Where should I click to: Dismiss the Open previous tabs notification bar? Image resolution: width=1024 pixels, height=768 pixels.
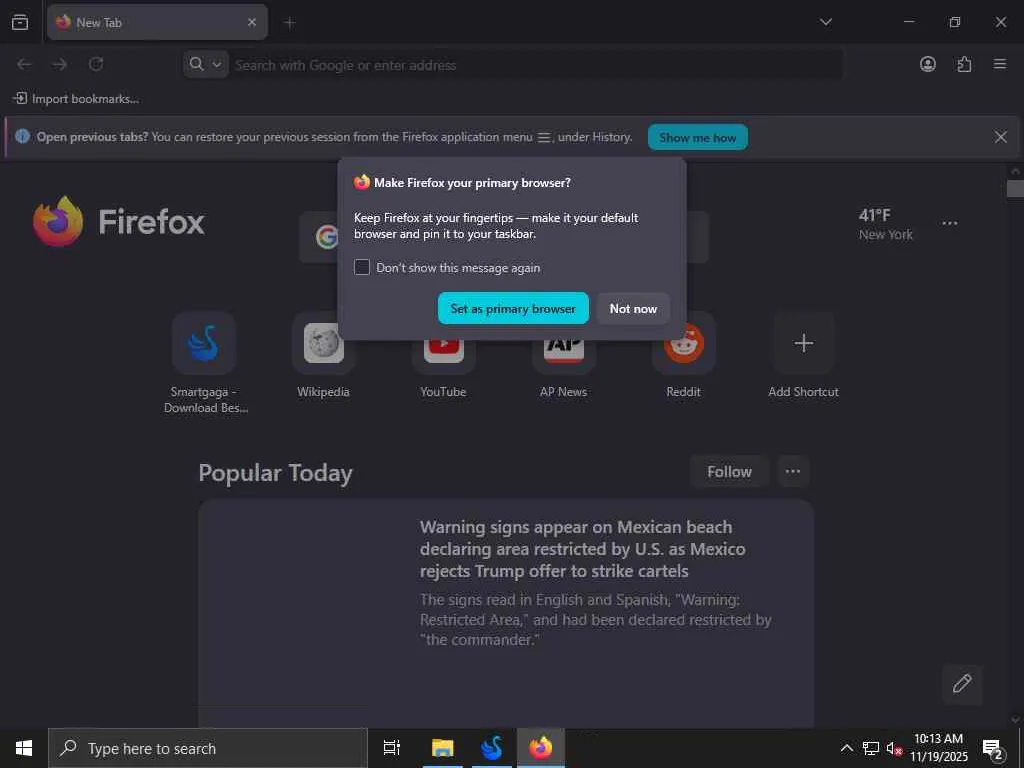click(x=1000, y=136)
